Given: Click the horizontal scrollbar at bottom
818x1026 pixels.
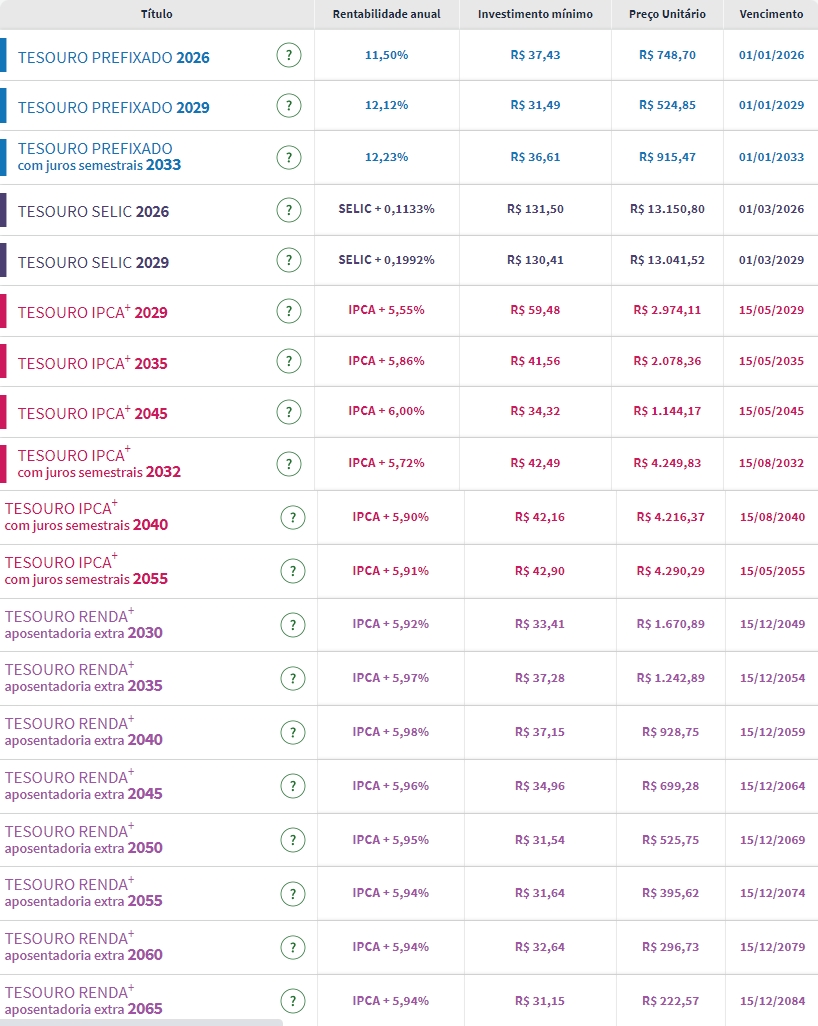Looking at the screenshot, I should [140, 1022].
